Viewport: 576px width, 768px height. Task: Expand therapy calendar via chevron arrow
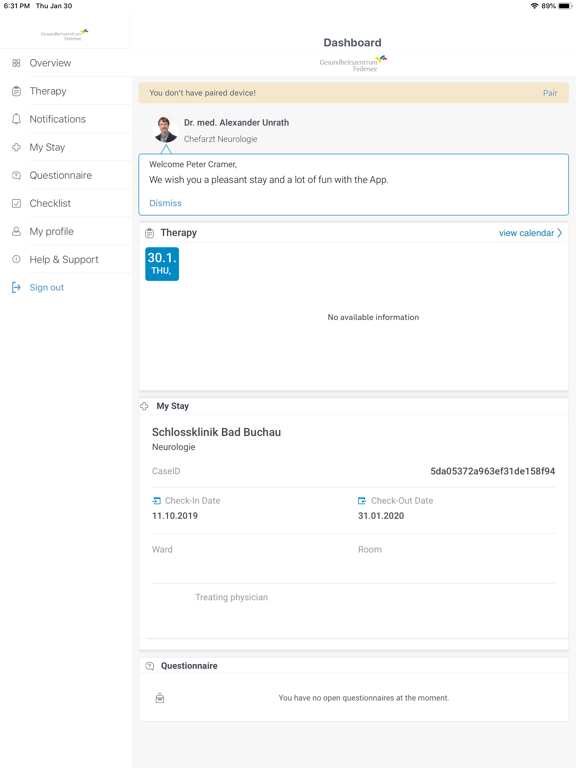(559, 233)
